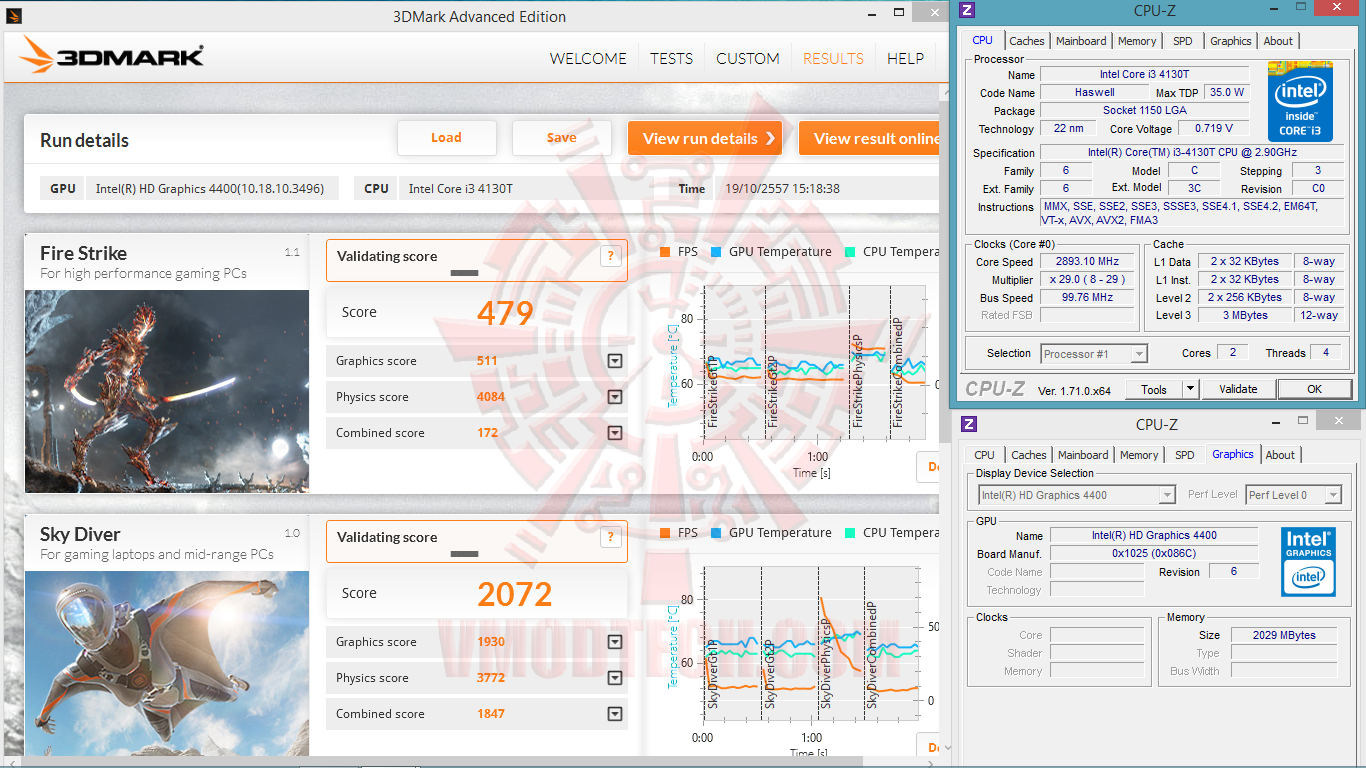Open Graphics tab in the Processor CPU-Z window
The height and width of the screenshot is (768, 1366).
1231,41
